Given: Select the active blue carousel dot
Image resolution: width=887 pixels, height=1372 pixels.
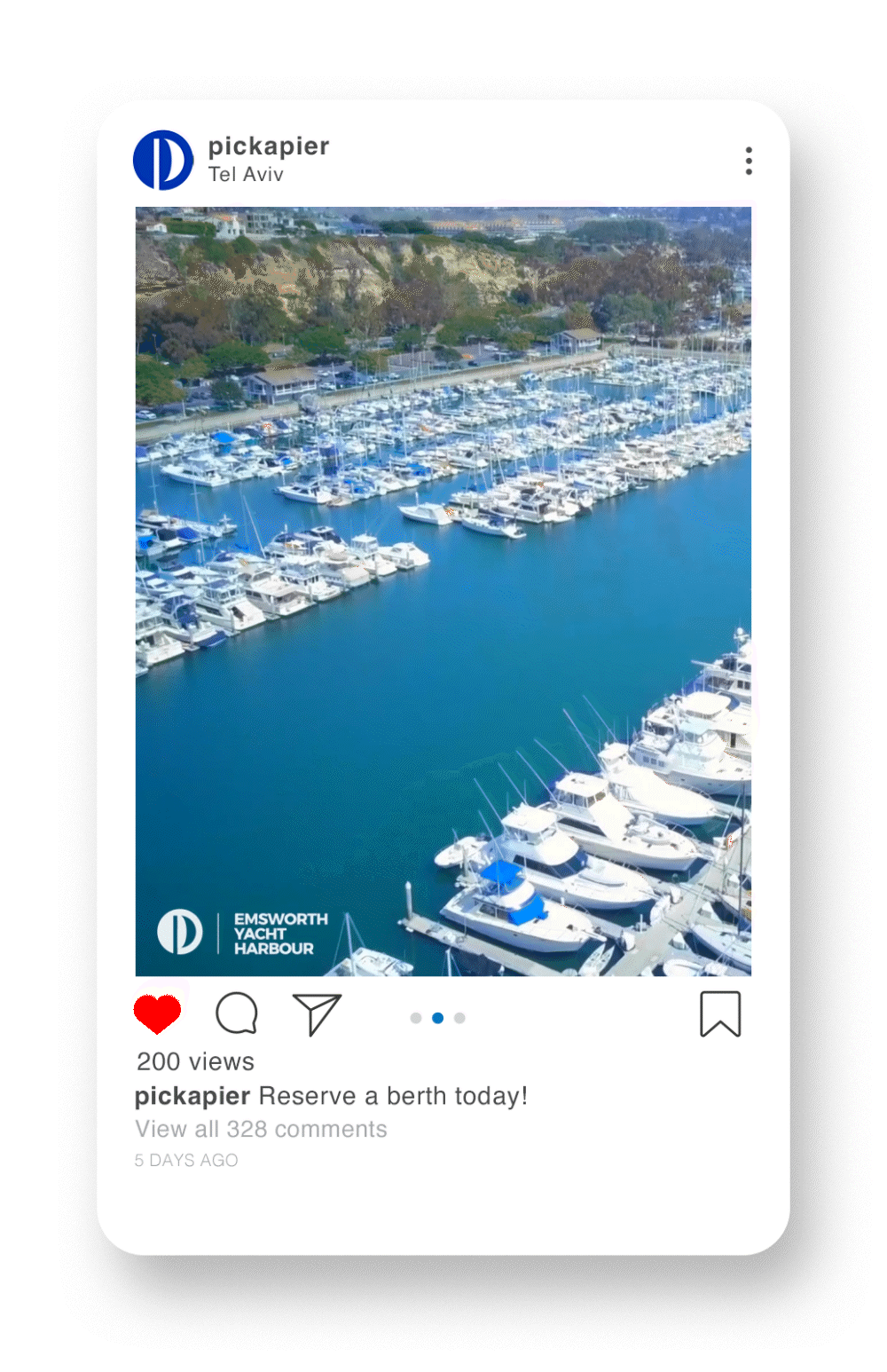Looking at the screenshot, I should [438, 1018].
